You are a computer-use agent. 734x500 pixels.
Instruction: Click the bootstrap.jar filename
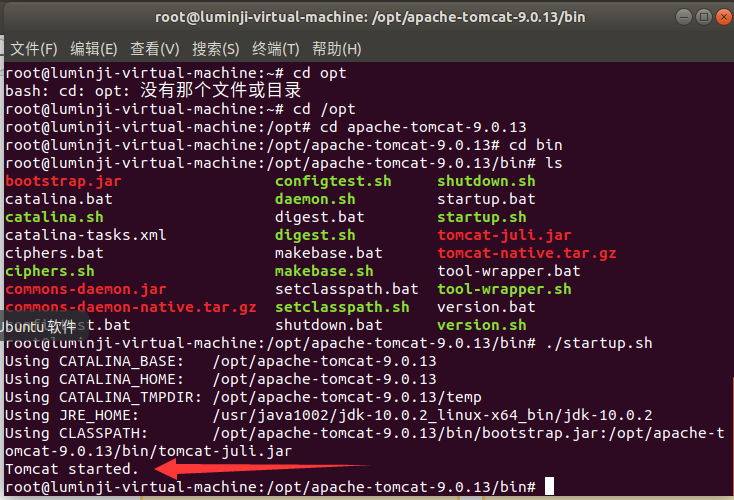click(x=63, y=181)
